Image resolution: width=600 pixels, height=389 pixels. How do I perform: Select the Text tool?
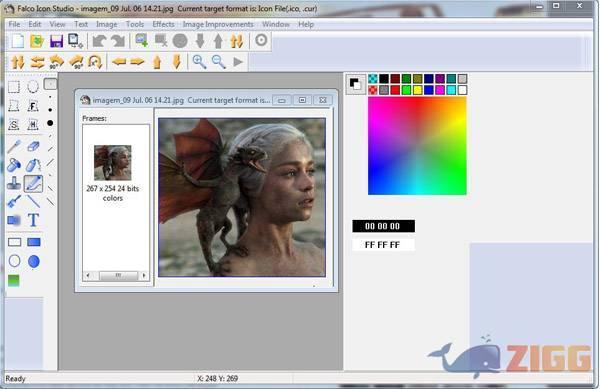[x=33, y=220]
